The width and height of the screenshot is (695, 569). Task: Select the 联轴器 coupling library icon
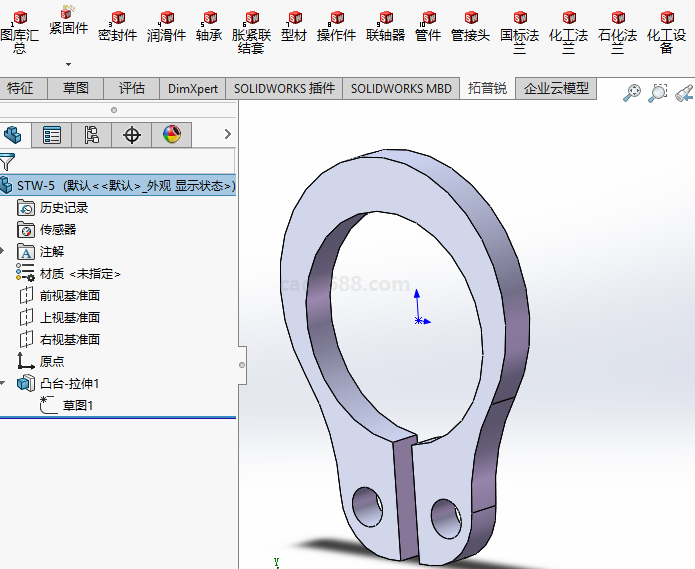[385, 26]
